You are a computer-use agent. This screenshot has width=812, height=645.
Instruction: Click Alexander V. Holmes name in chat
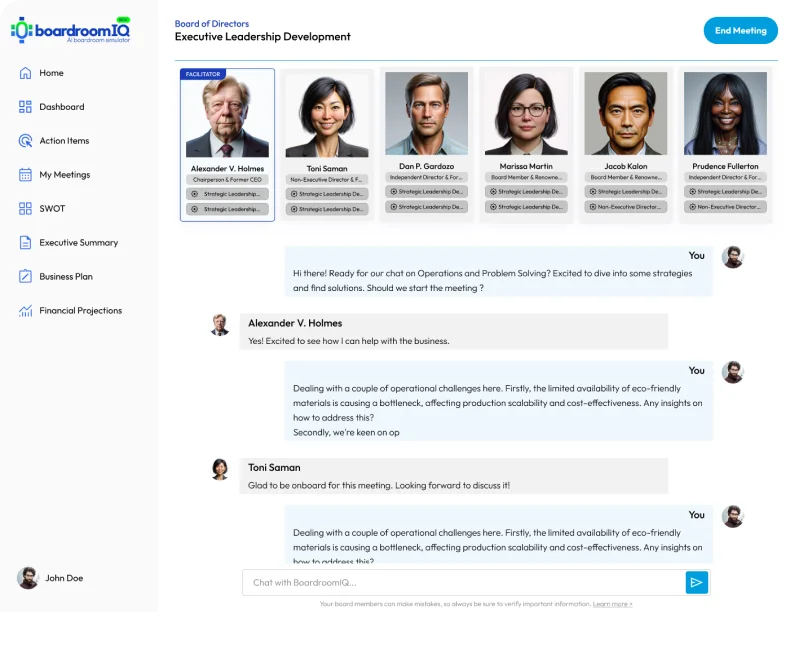tap(295, 323)
